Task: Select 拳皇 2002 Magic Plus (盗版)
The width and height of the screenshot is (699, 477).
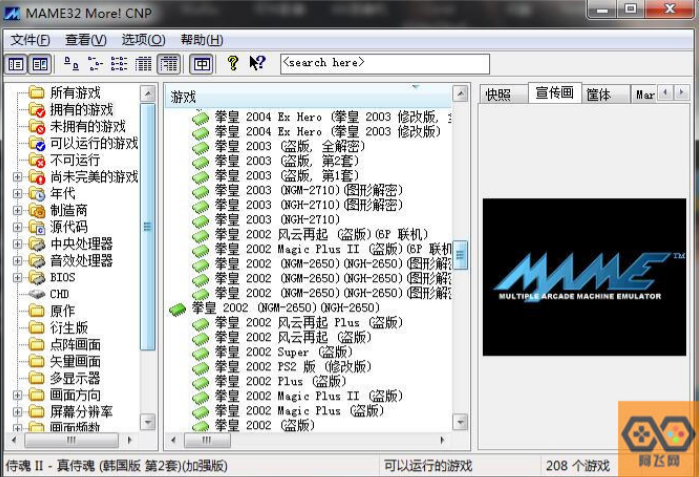Action: pyautogui.click(x=299, y=411)
